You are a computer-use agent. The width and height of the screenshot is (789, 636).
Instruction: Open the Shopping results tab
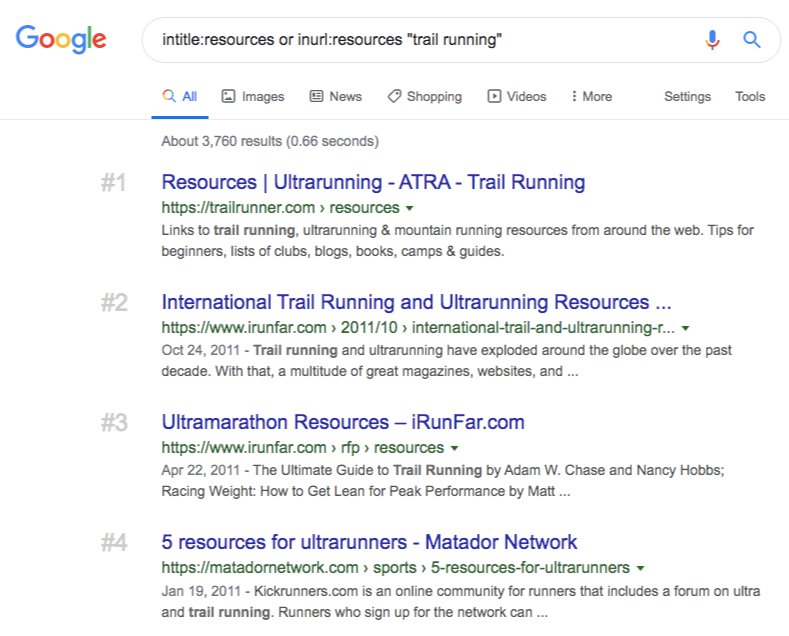pos(424,96)
